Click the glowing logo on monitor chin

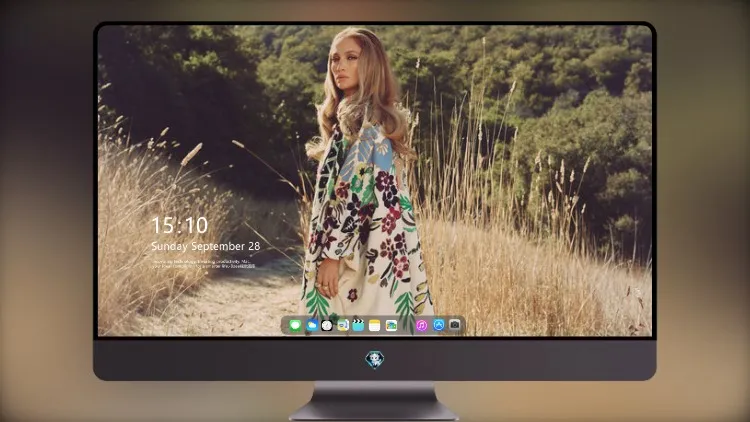(x=375, y=359)
